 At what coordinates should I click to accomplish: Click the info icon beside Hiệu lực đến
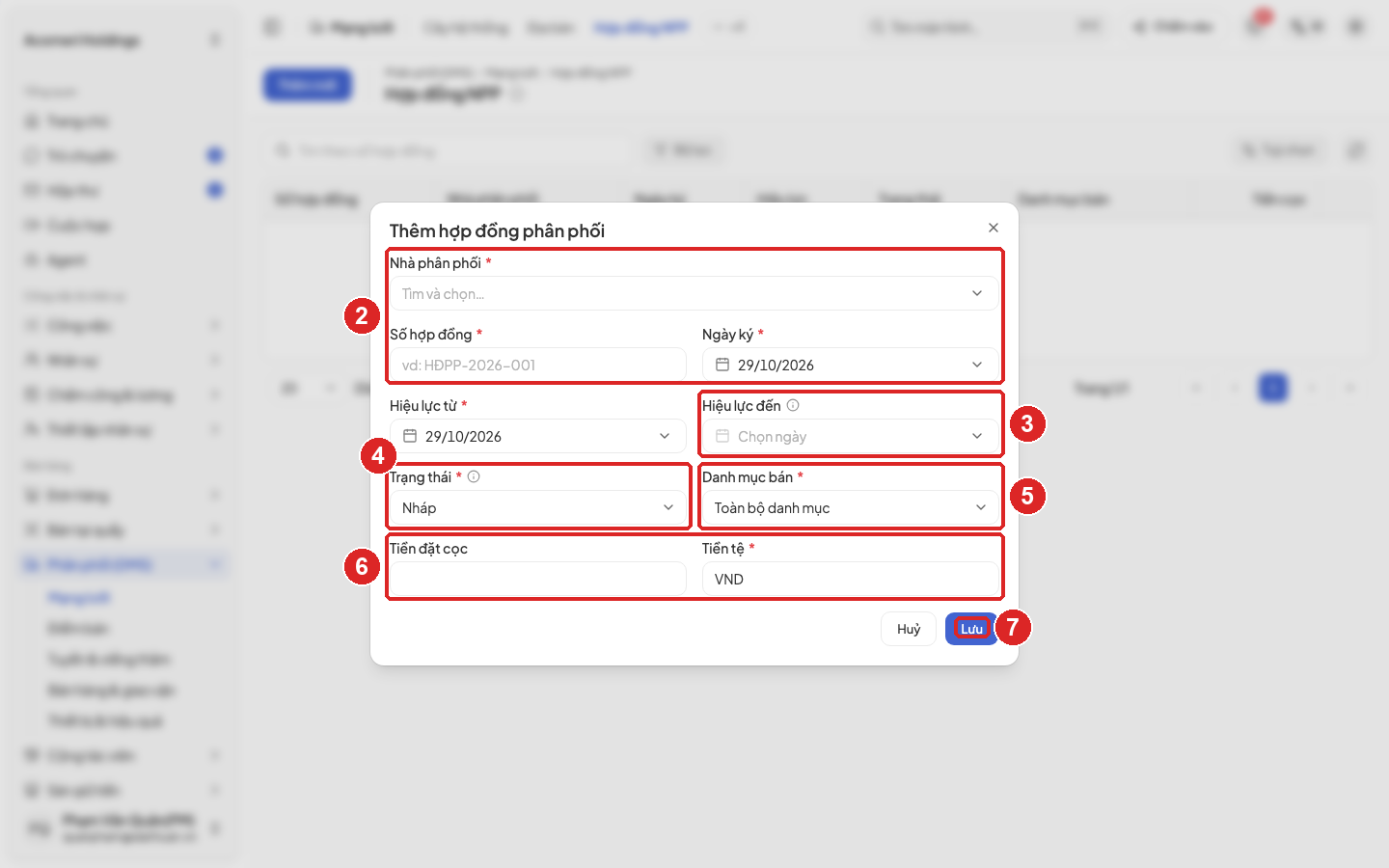pyautogui.click(x=793, y=406)
